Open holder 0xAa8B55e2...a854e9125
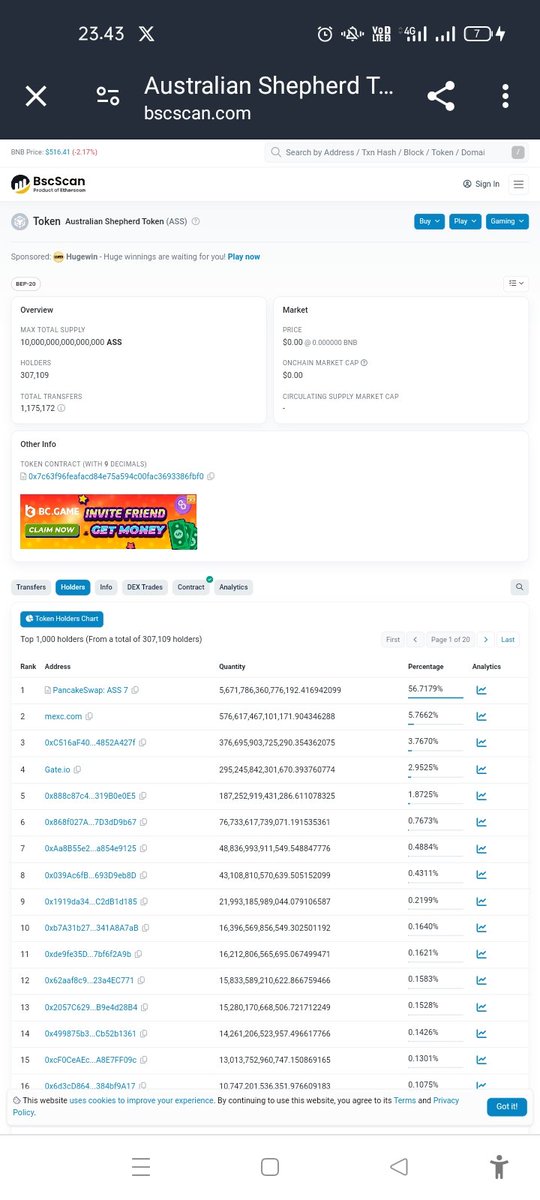540x1200 pixels. [90, 848]
